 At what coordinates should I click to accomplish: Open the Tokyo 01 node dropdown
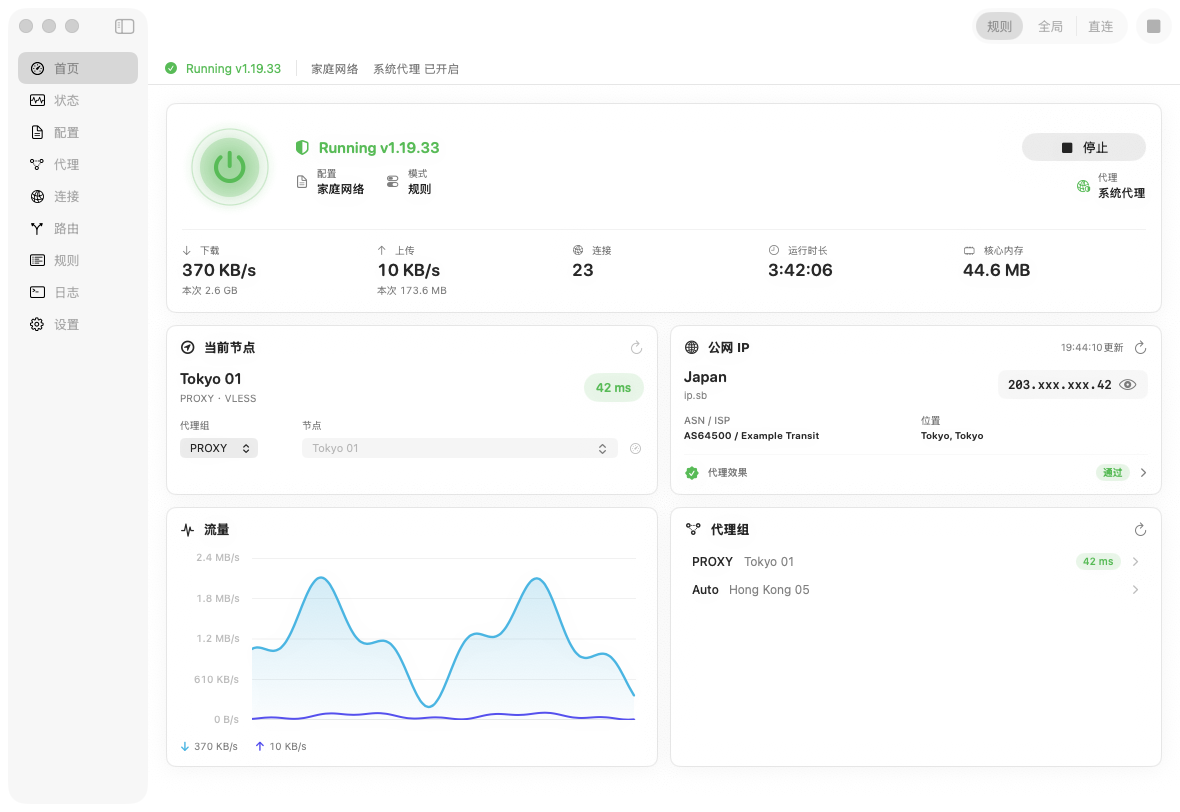pos(460,449)
